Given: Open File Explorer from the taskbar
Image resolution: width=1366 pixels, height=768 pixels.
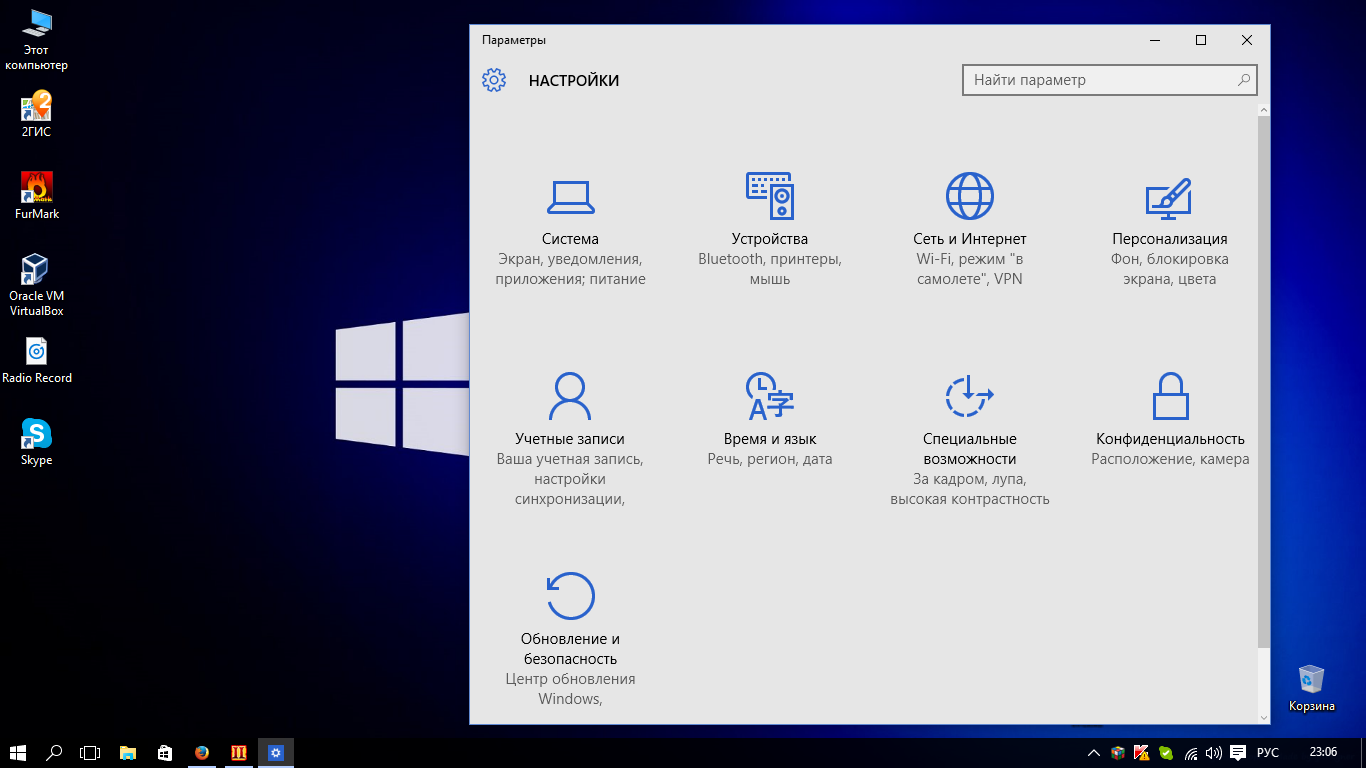Looking at the screenshot, I should (x=128, y=753).
